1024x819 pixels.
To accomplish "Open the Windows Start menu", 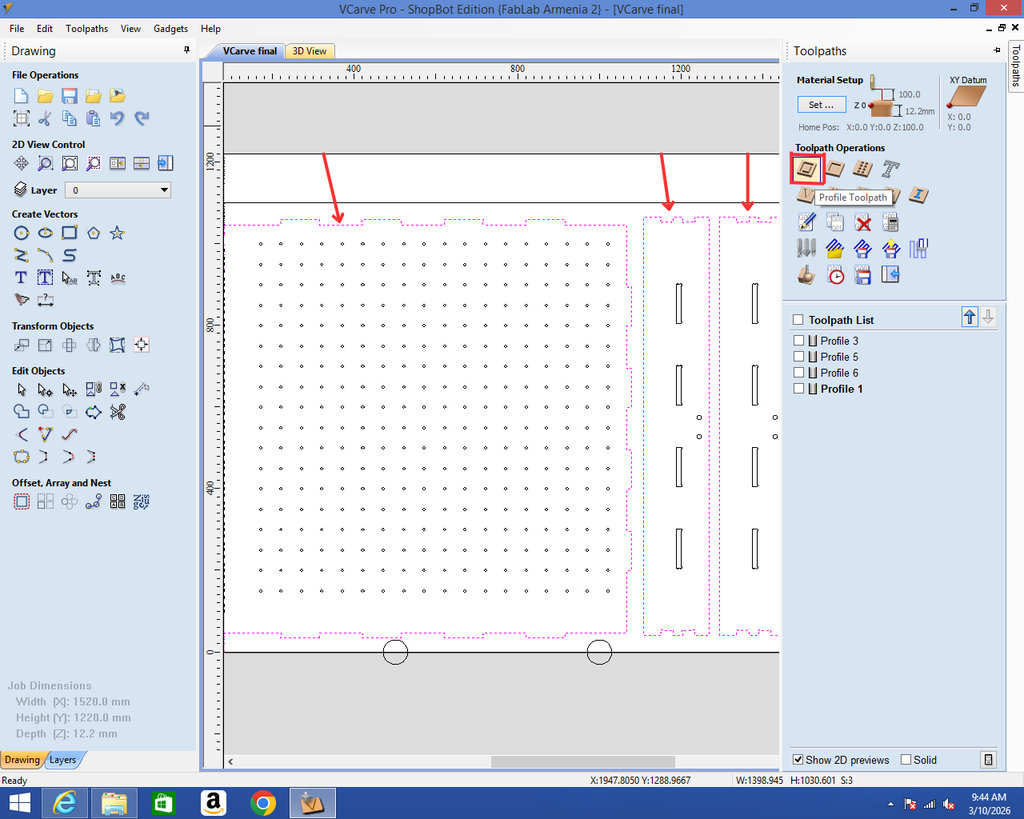I will click(x=20, y=803).
